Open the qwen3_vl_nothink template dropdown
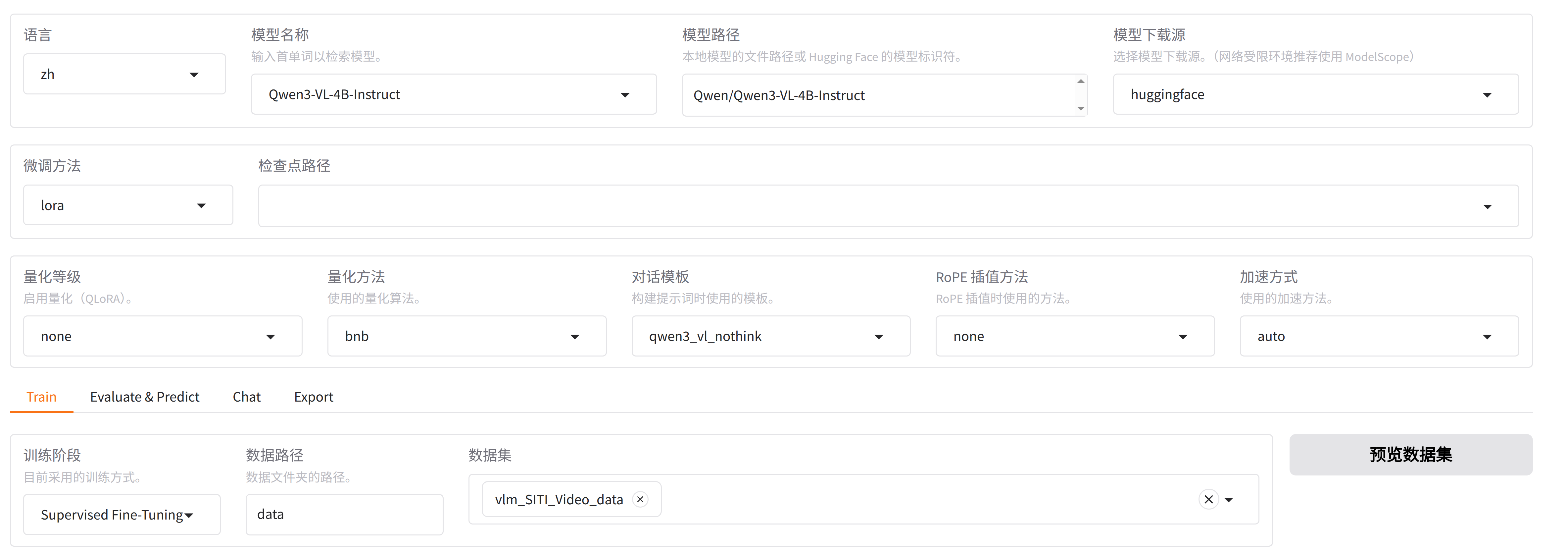This screenshot has height=553, width=1568. pyautogui.click(x=770, y=336)
